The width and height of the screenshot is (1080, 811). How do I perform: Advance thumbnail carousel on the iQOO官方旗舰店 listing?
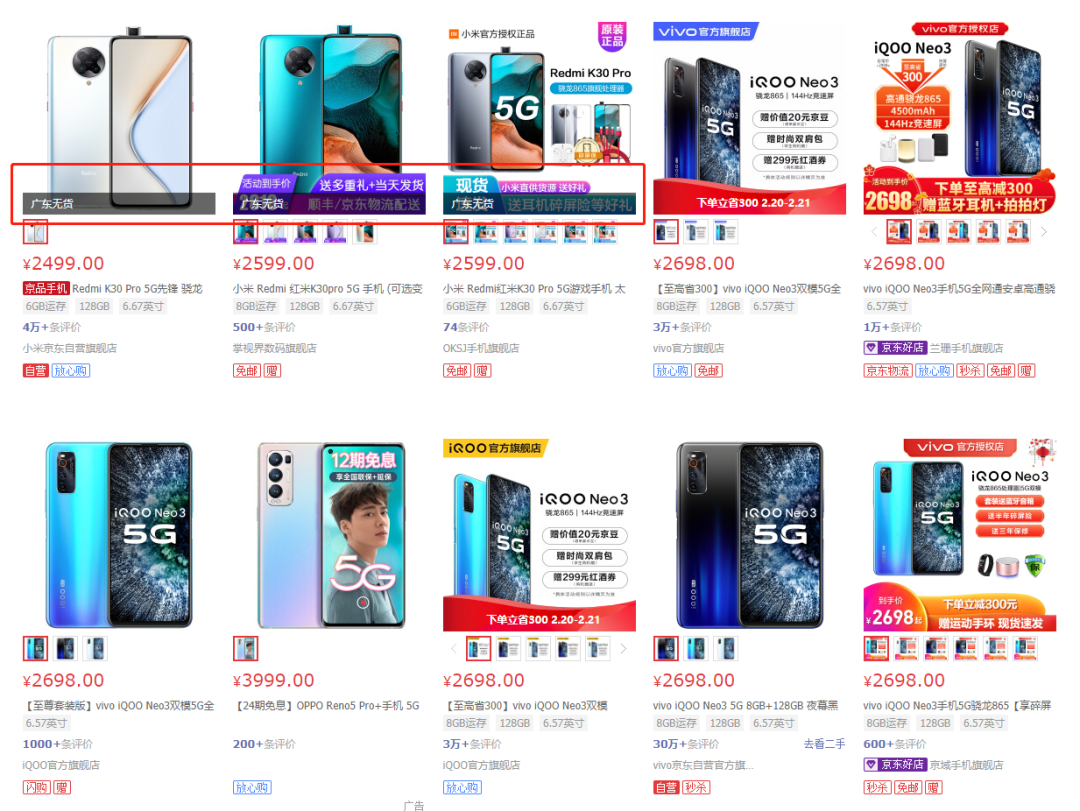623,649
